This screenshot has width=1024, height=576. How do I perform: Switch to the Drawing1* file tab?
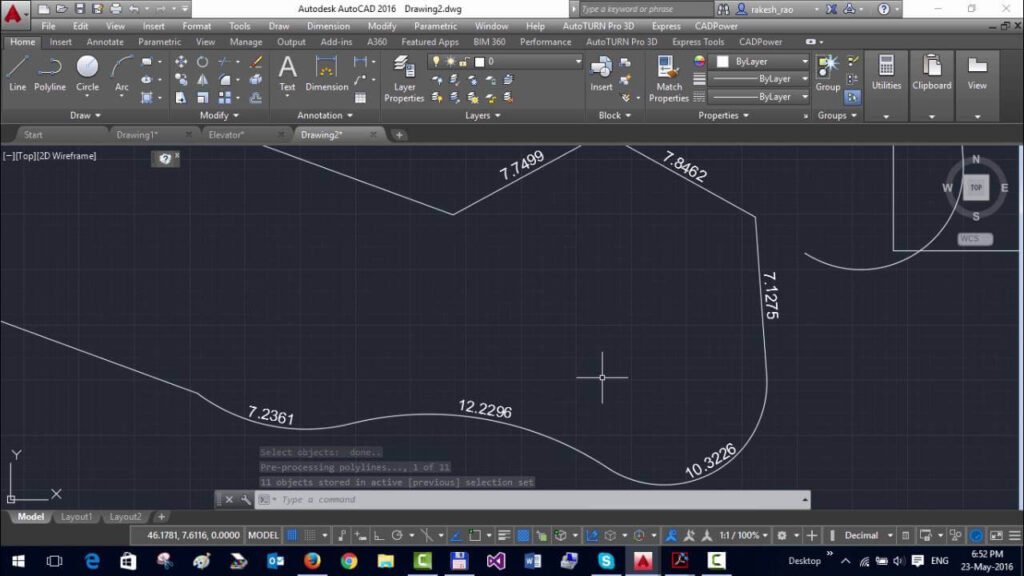(x=136, y=135)
